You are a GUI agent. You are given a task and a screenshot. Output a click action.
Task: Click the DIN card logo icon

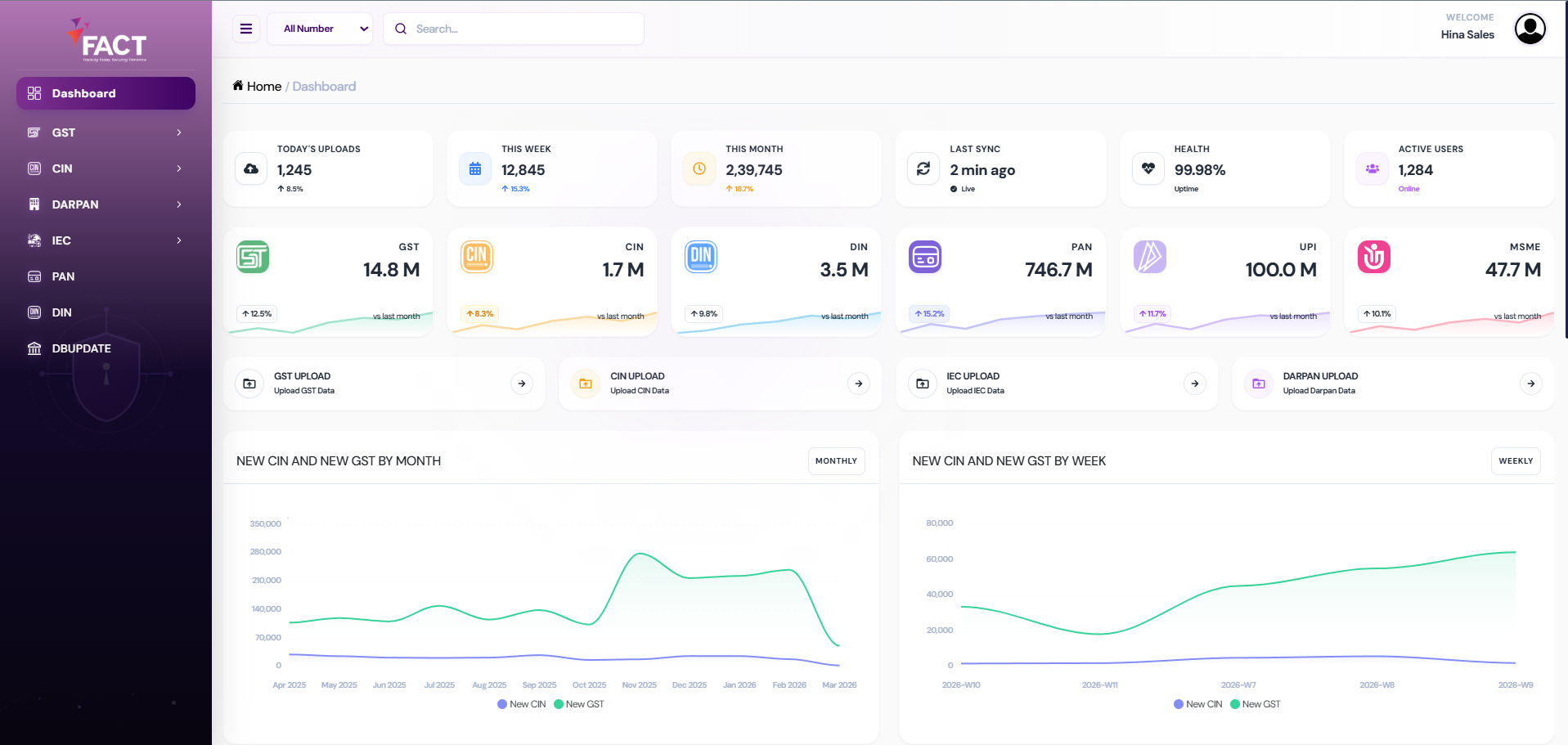coord(701,257)
